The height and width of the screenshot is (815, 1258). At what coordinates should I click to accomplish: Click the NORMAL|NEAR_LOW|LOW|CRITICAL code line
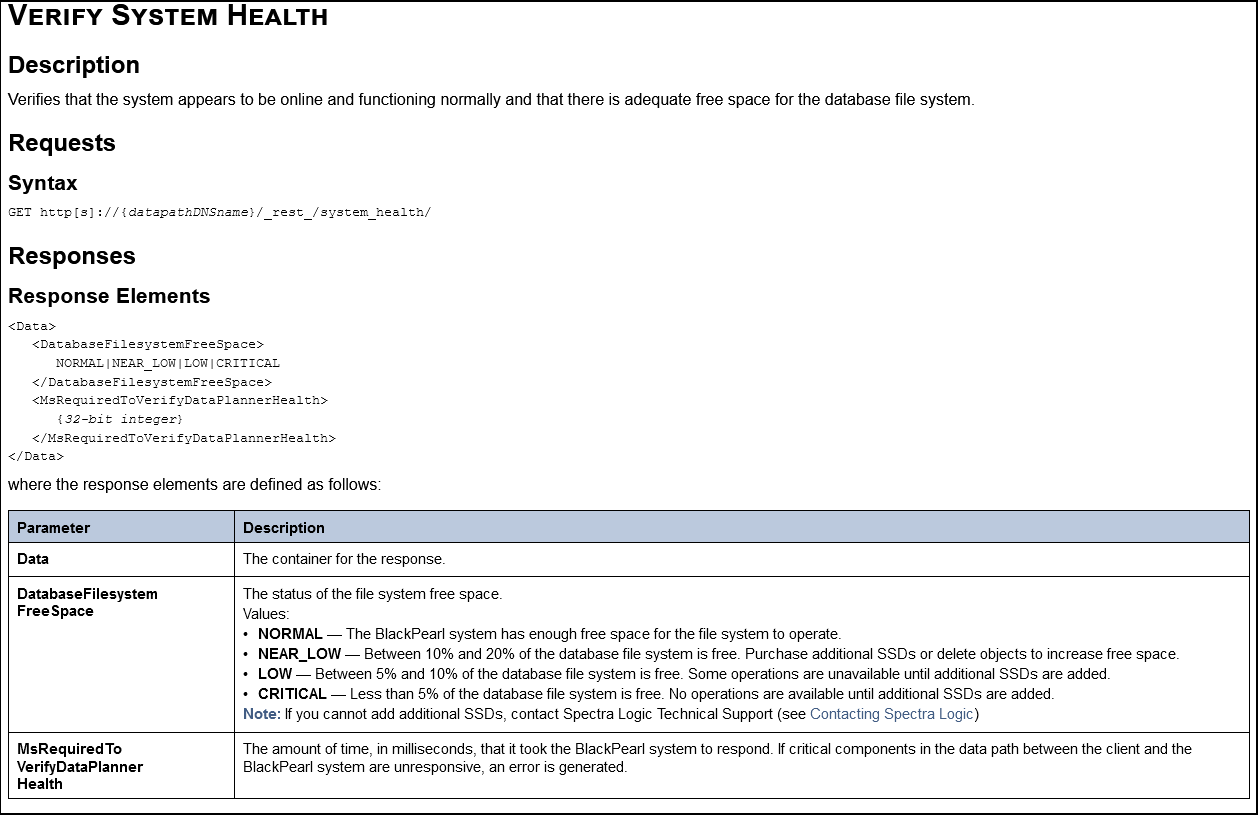(x=168, y=363)
